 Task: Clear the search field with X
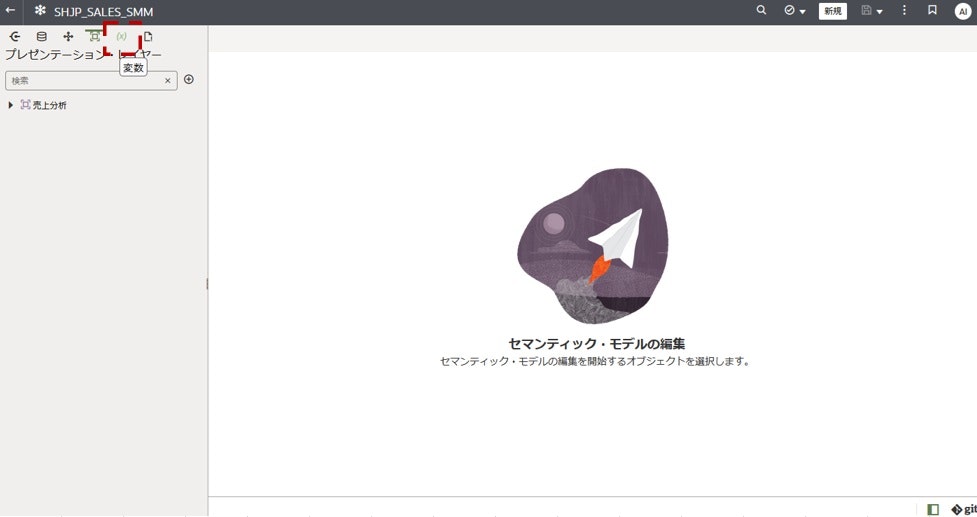(x=168, y=80)
